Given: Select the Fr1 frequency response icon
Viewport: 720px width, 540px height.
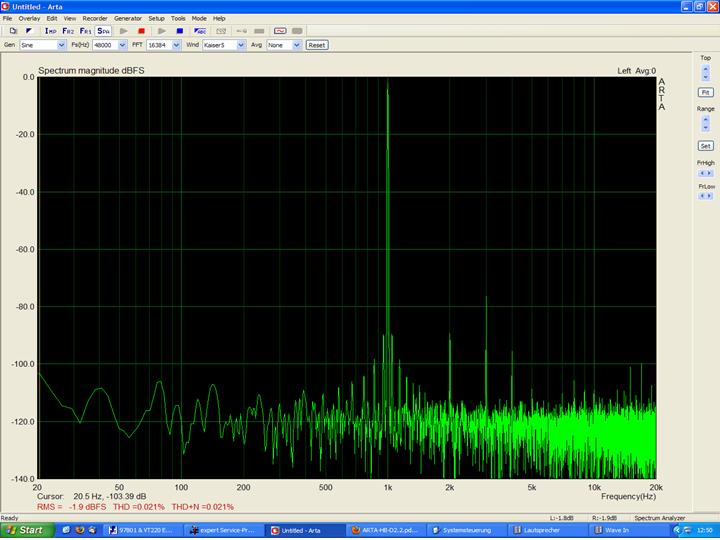Looking at the screenshot, I should click(x=86, y=31).
